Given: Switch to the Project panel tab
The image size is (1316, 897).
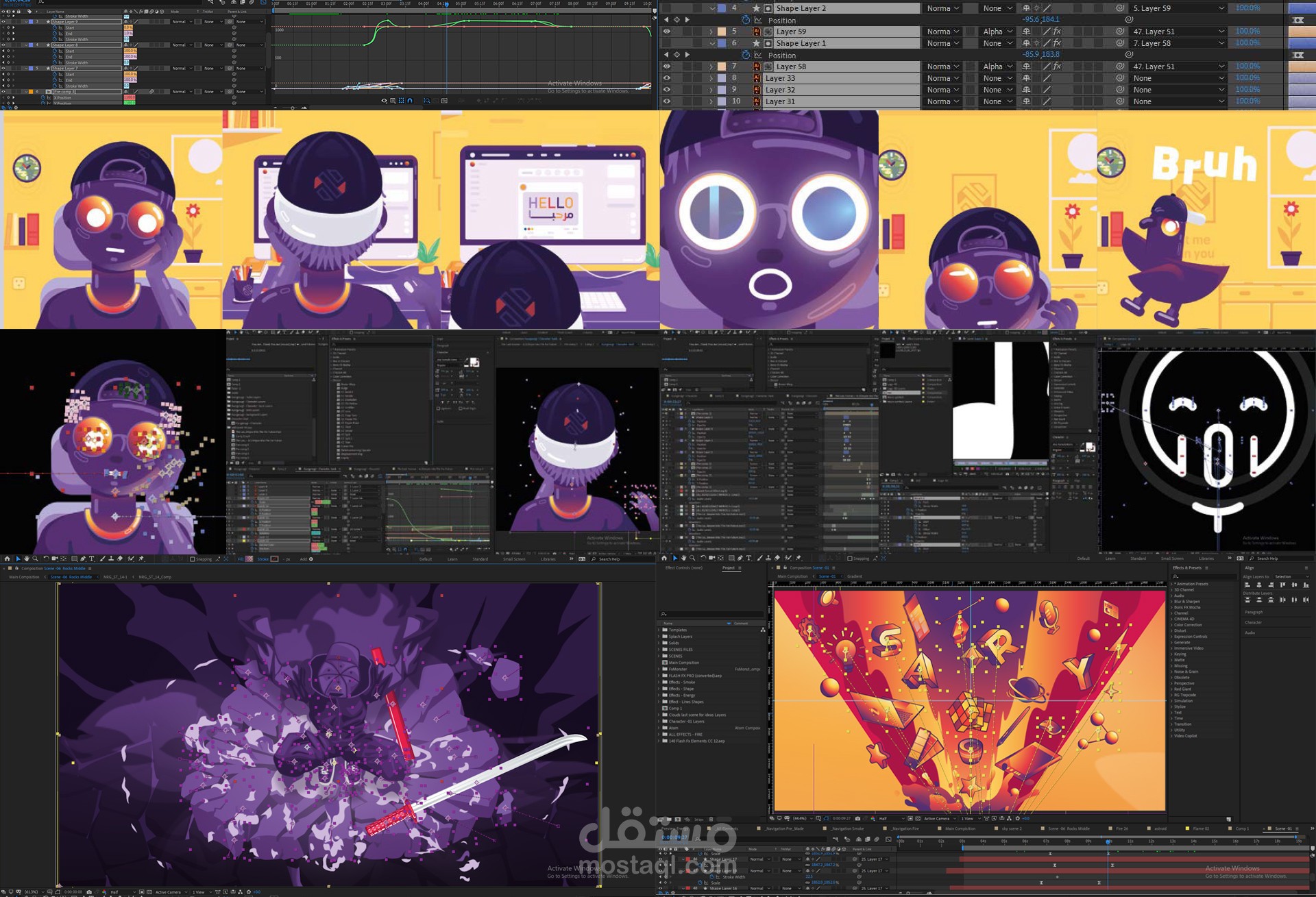Looking at the screenshot, I should 729,568.
